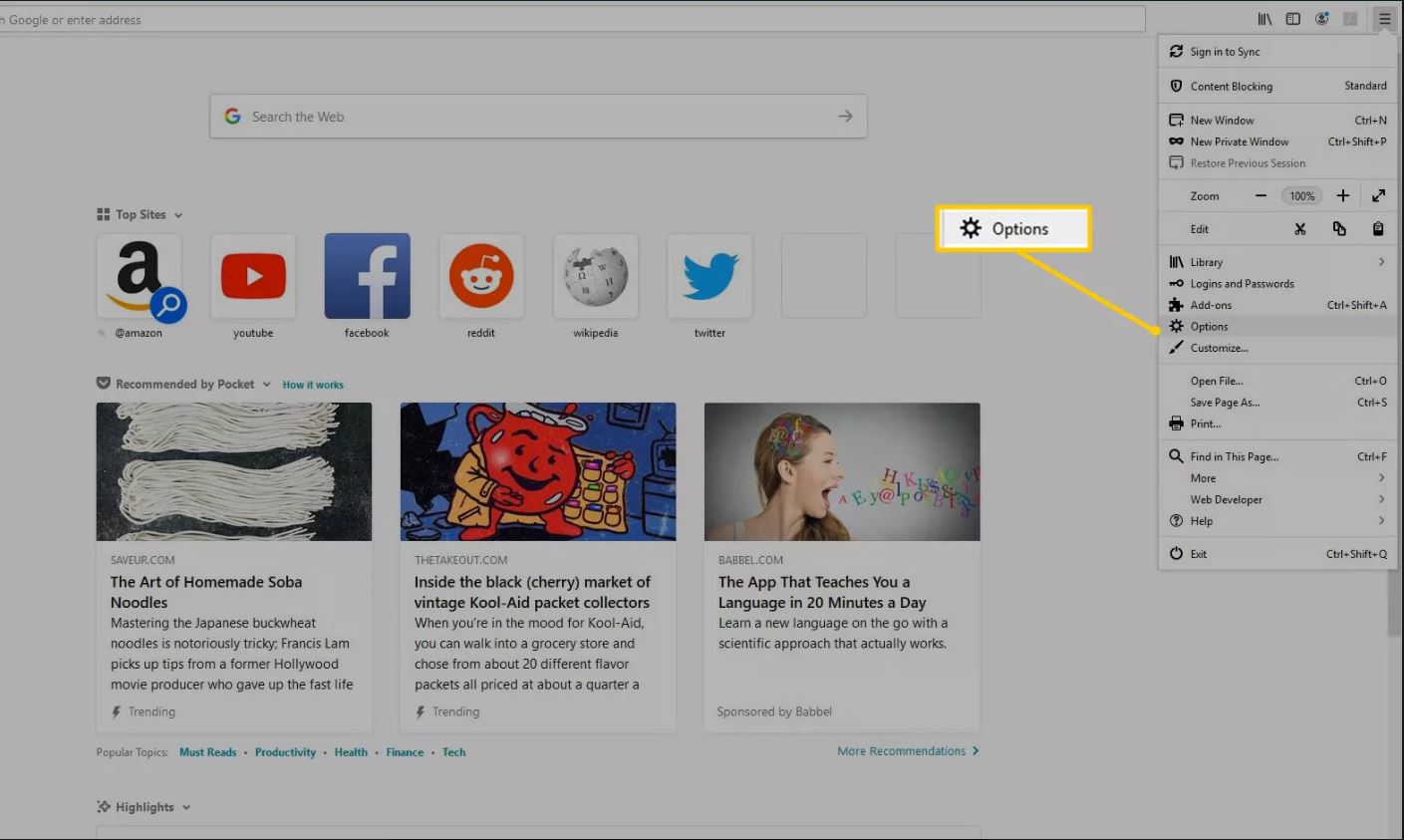Toggle the sidebar toolbar icon
The height and width of the screenshot is (840, 1404).
(1292, 19)
